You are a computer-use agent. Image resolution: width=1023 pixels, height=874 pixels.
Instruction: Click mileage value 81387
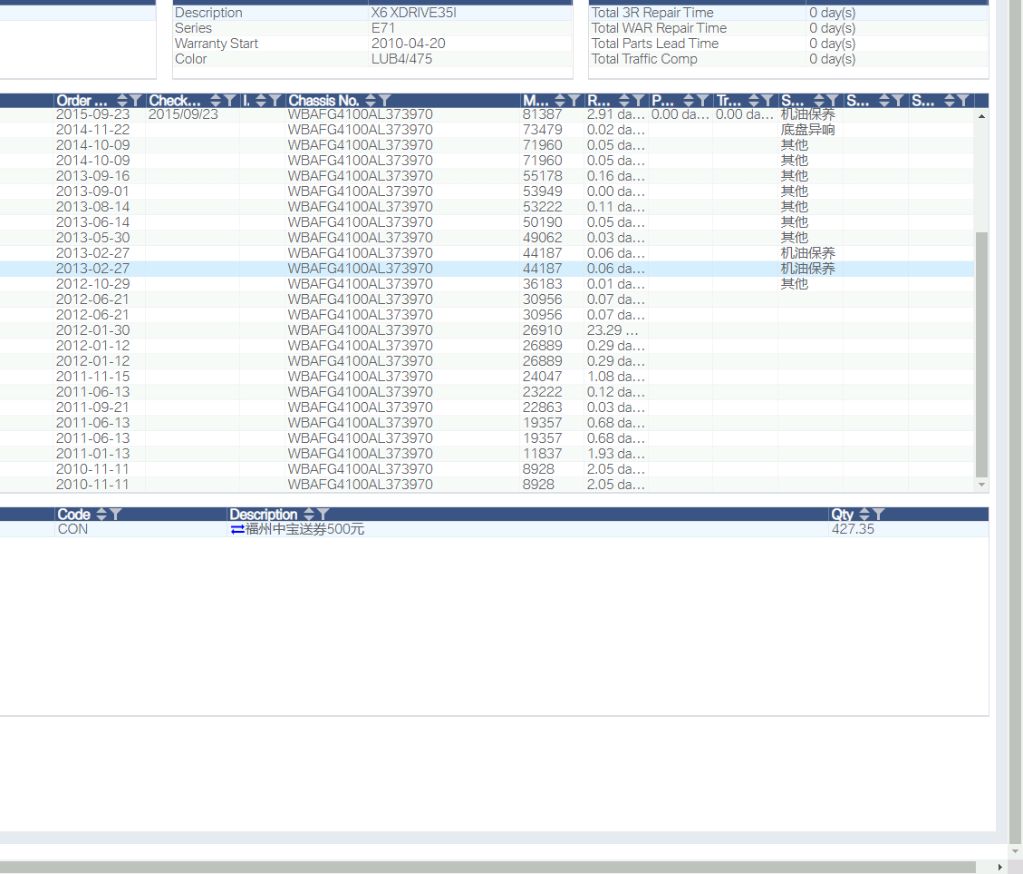click(x=542, y=115)
